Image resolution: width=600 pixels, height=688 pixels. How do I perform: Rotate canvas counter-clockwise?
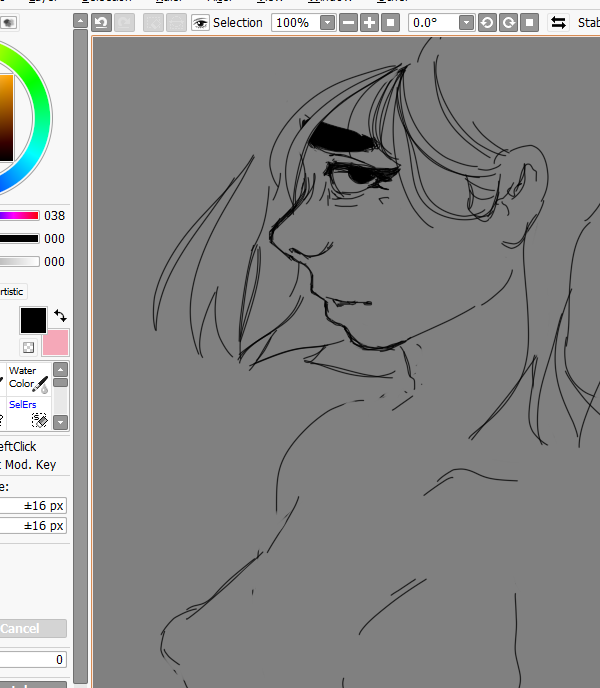click(x=487, y=22)
